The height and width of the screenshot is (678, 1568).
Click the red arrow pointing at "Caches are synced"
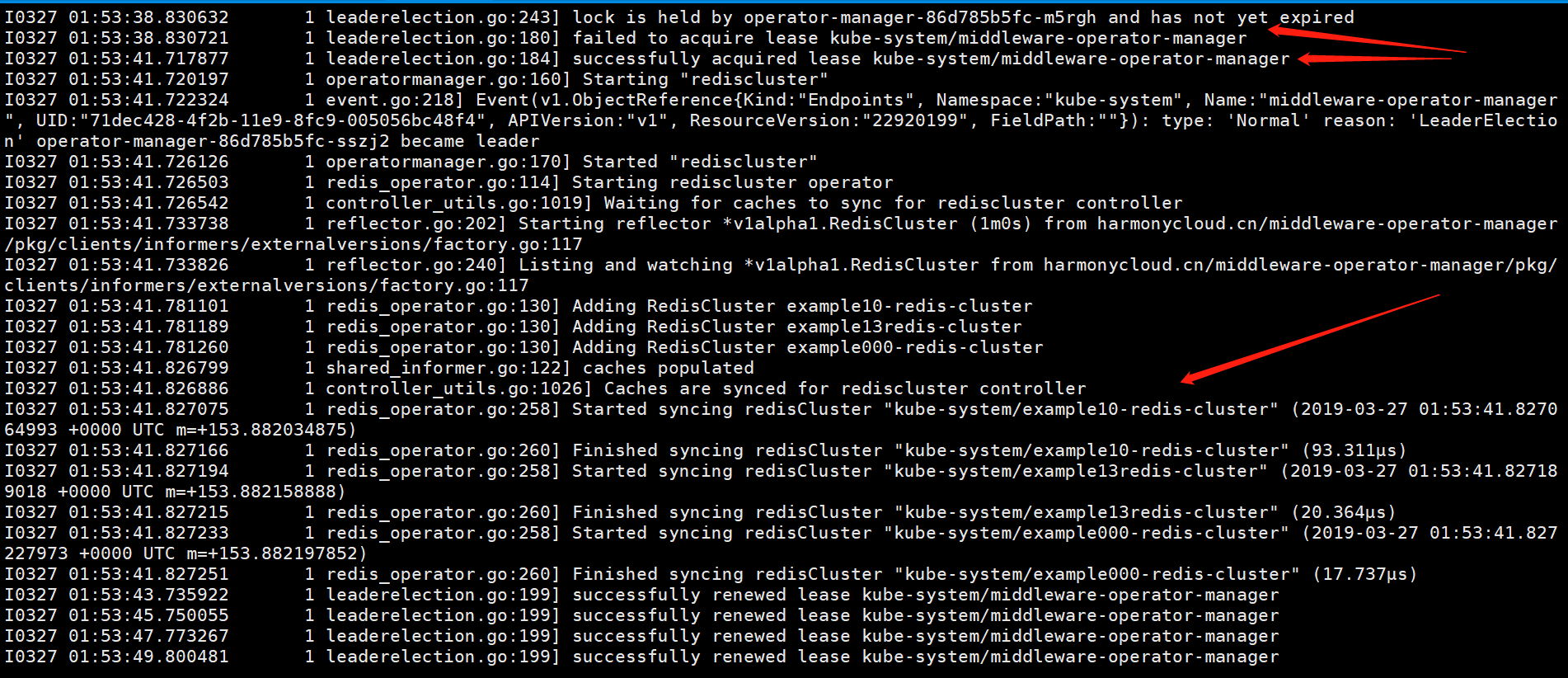(x=1310, y=339)
